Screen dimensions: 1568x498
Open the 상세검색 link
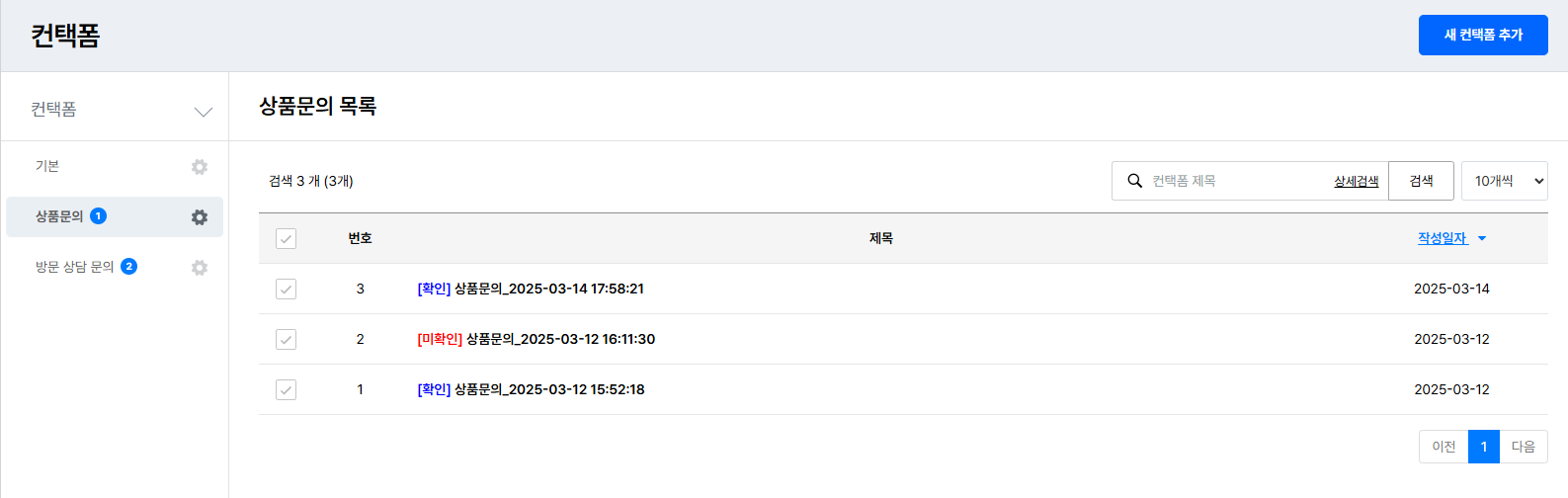click(1356, 181)
